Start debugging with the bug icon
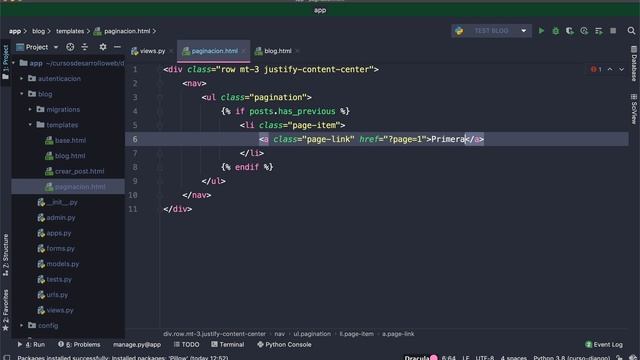 point(556,31)
